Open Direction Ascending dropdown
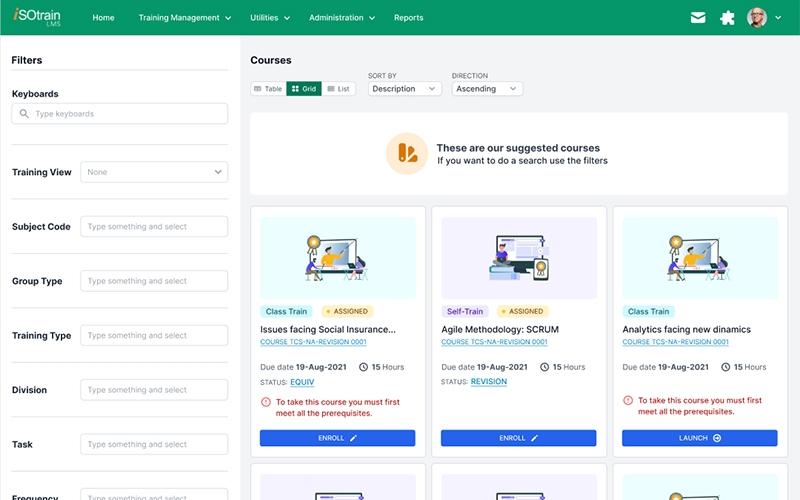800x500 pixels. (487, 89)
